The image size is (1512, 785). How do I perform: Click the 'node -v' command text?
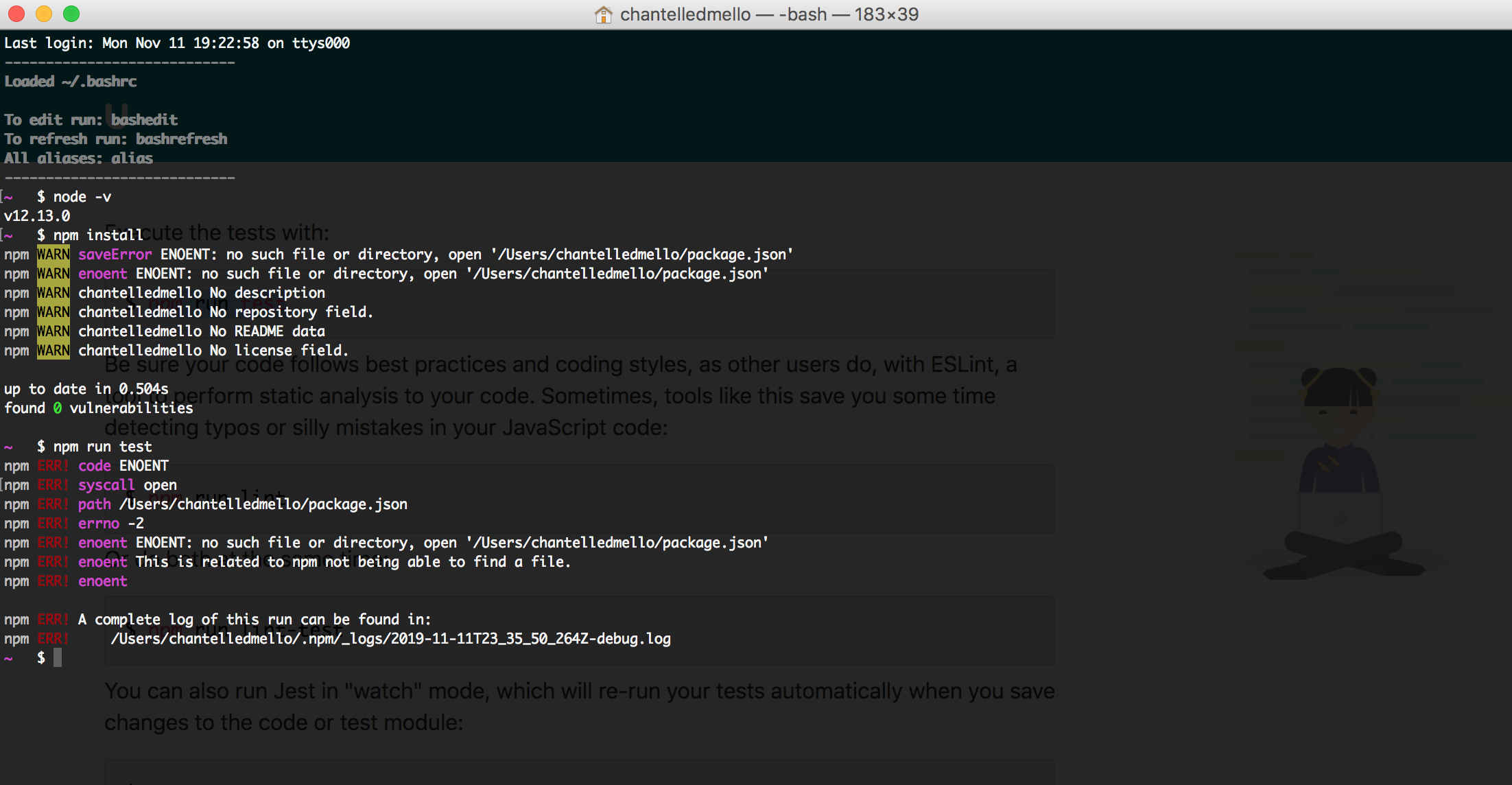pos(82,197)
